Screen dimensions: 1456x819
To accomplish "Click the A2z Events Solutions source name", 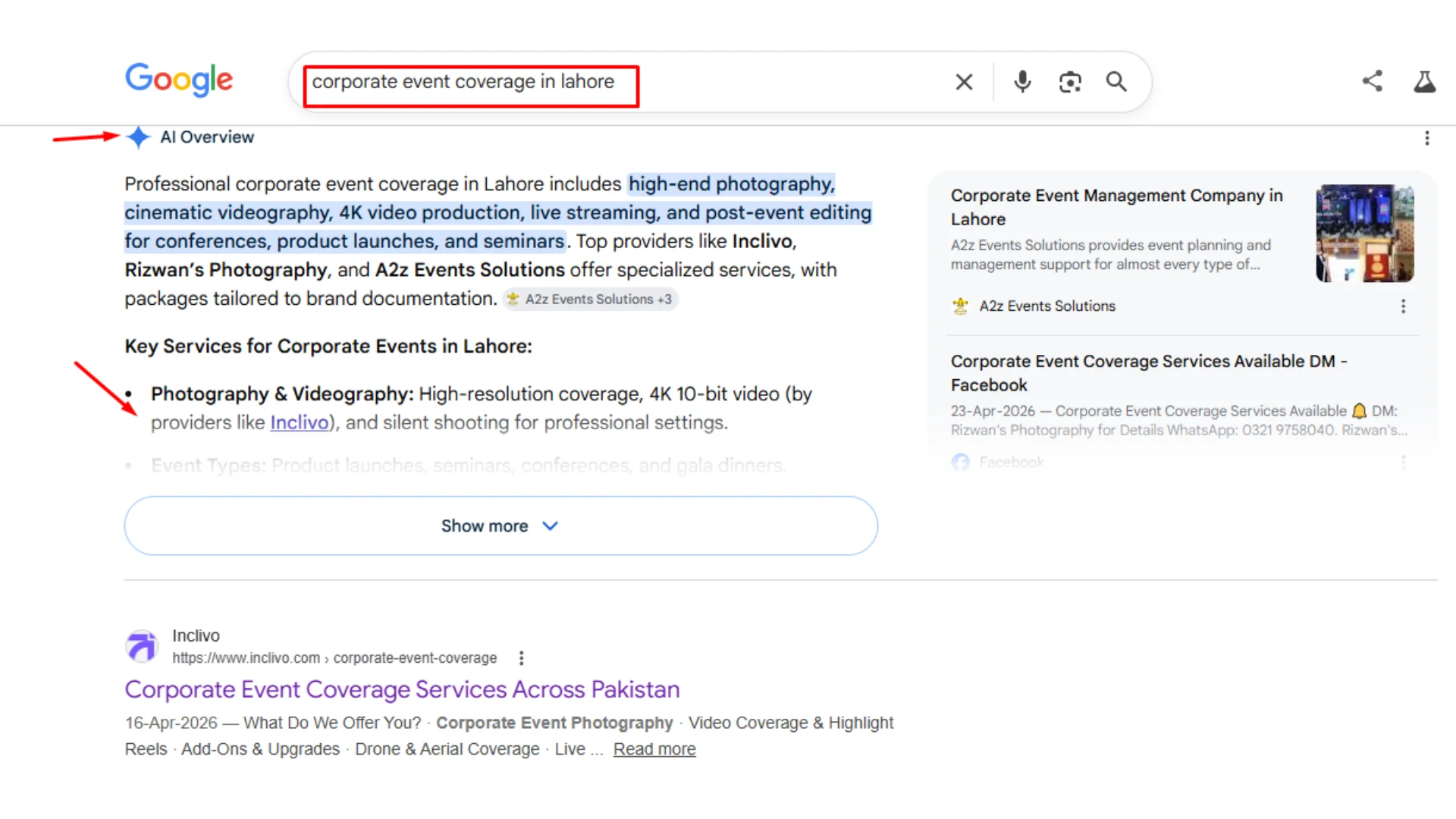I will pyautogui.click(x=1047, y=306).
